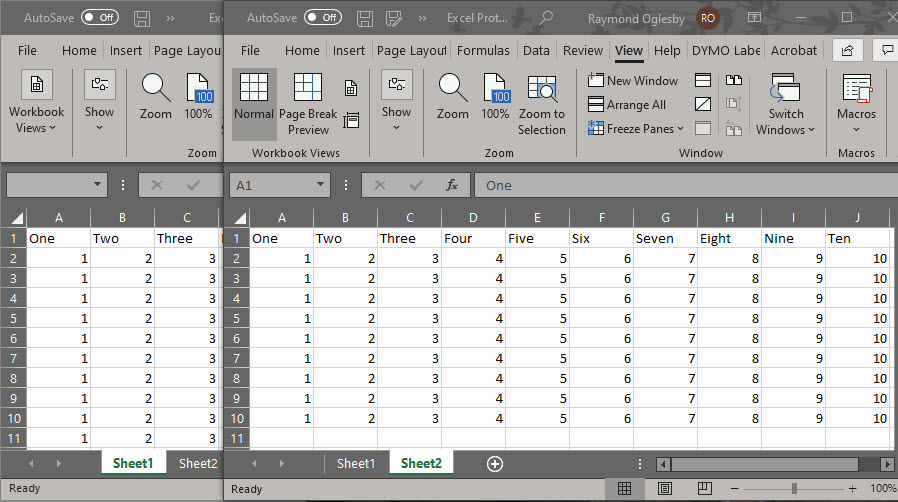Screen dimensions: 898x502
Task: Click Save icon in left window title bar
Action: [x=142, y=18]
